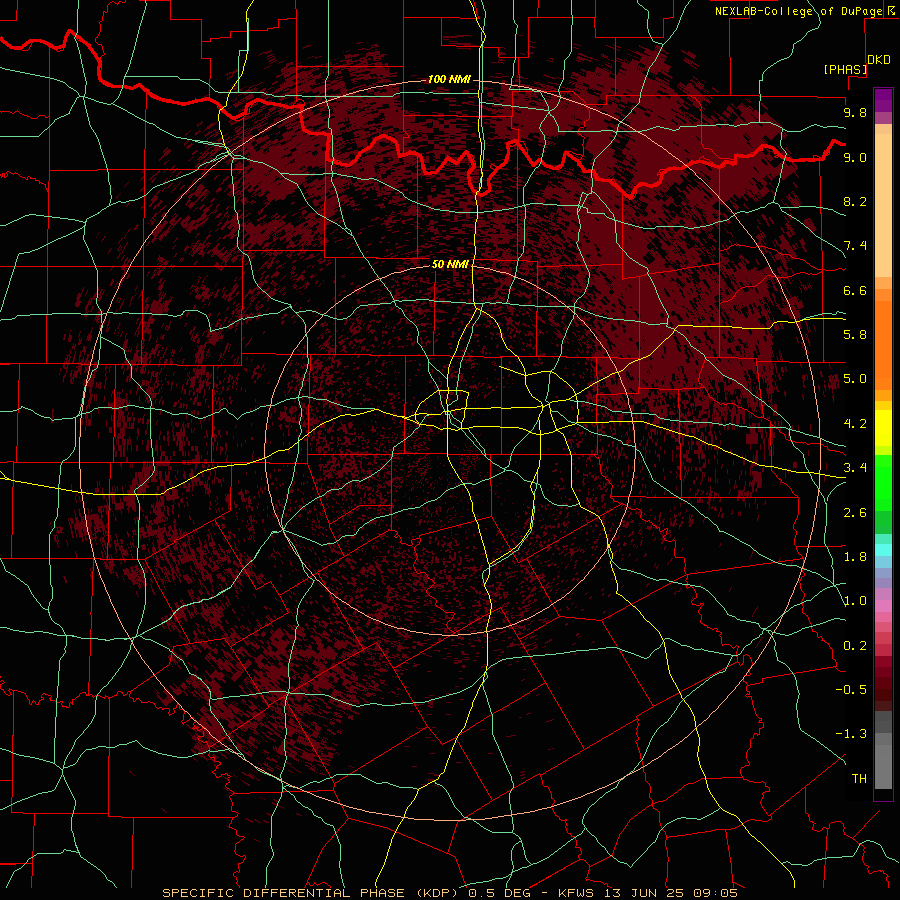The height and width of the screenshot is (900, 900).
Task: Click the 9.0 value on the scale
Action: pyautogui.click(x=855, y=157)
